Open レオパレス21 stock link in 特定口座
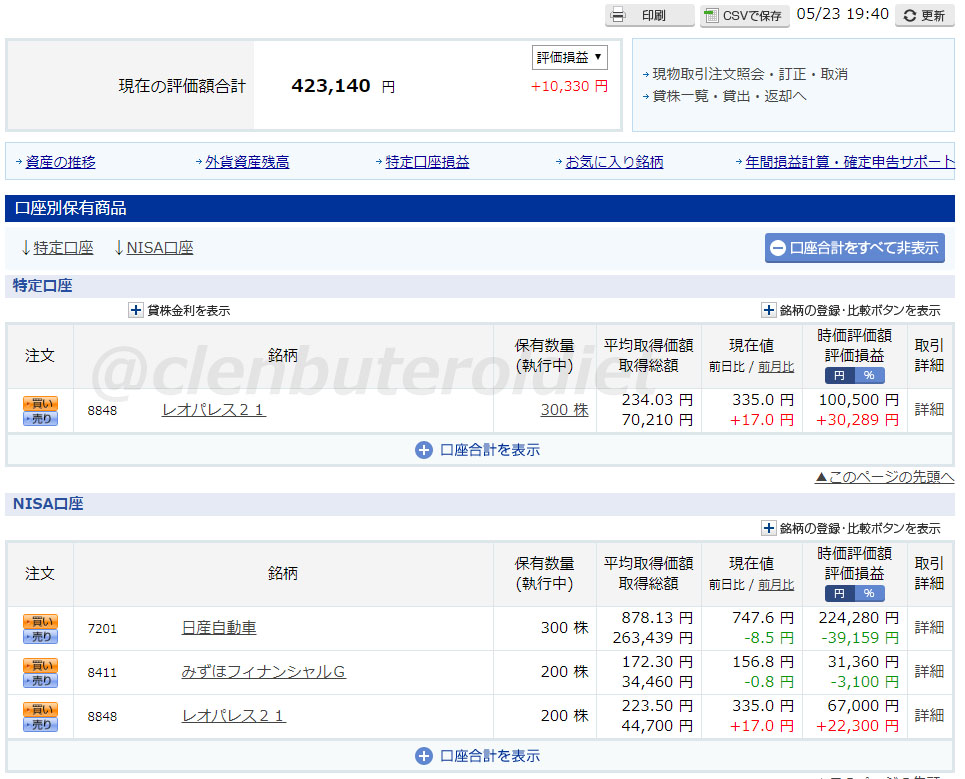This screenshot has height=779, width=965. pos(214,410)
